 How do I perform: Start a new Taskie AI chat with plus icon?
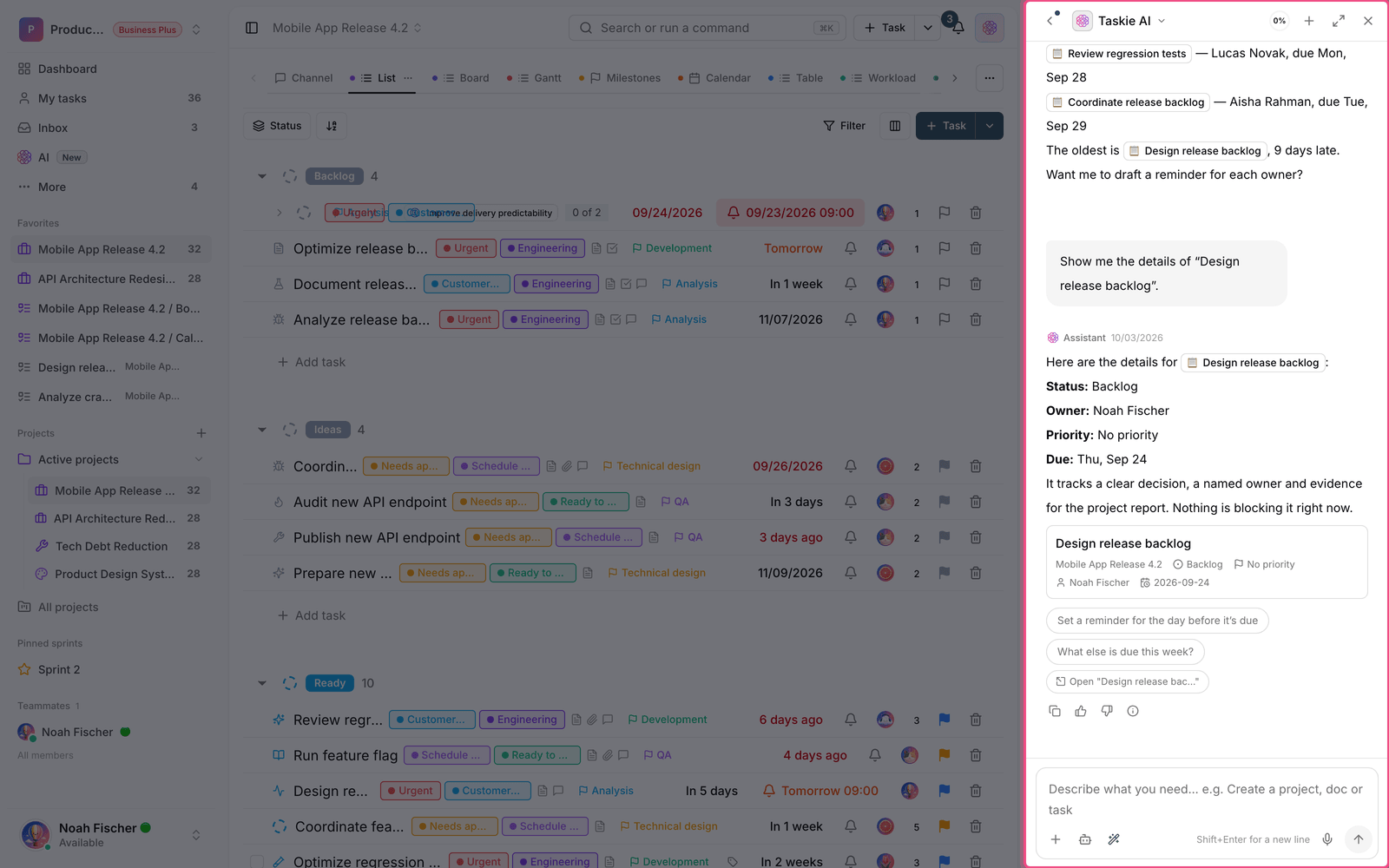pyautogui.click(x=1309, y=21)
